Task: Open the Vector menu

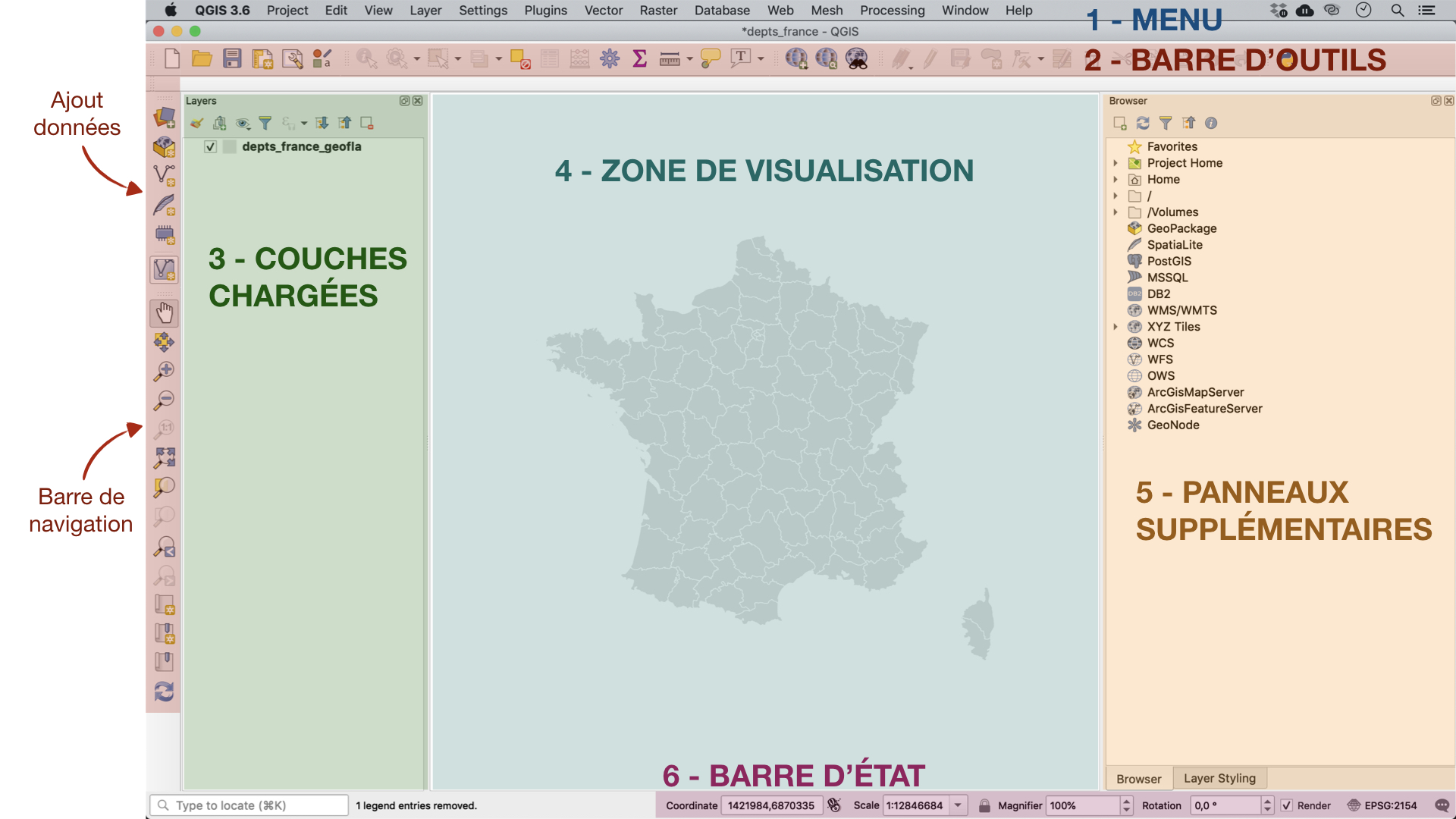Action: coord(603,11)
